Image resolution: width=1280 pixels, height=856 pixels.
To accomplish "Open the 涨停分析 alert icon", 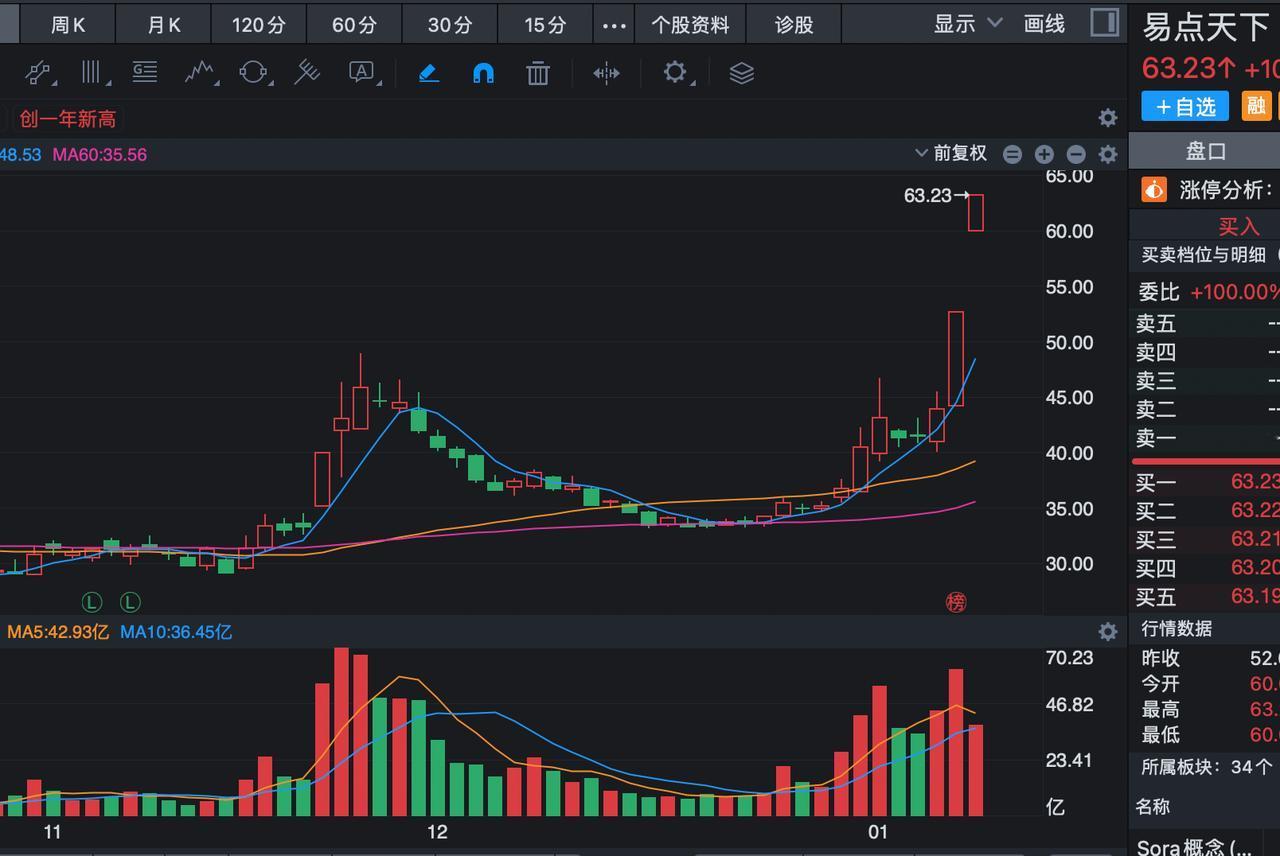I will (x=1154, y=189).
